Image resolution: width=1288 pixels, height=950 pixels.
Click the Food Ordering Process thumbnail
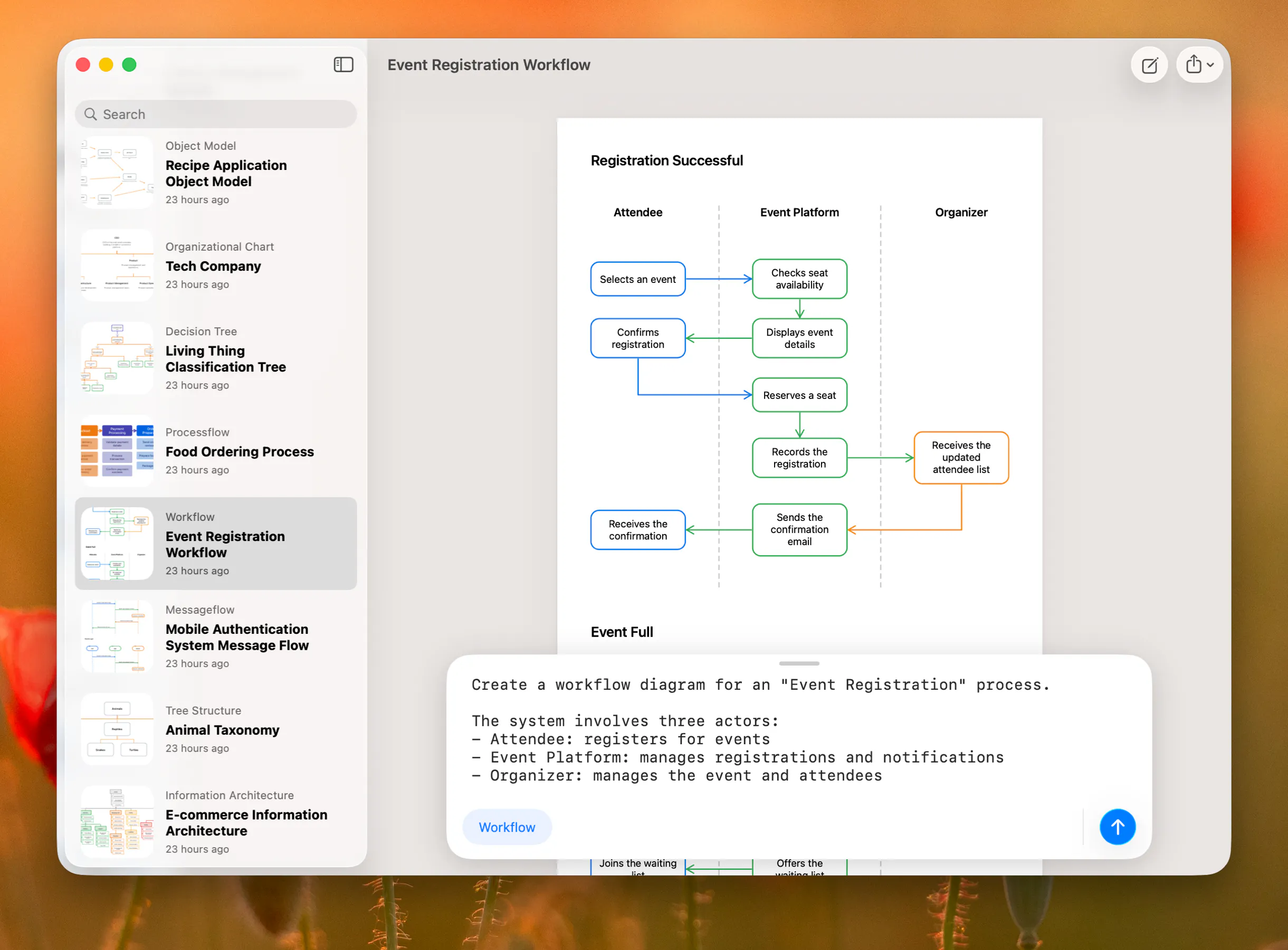(117, 451)
